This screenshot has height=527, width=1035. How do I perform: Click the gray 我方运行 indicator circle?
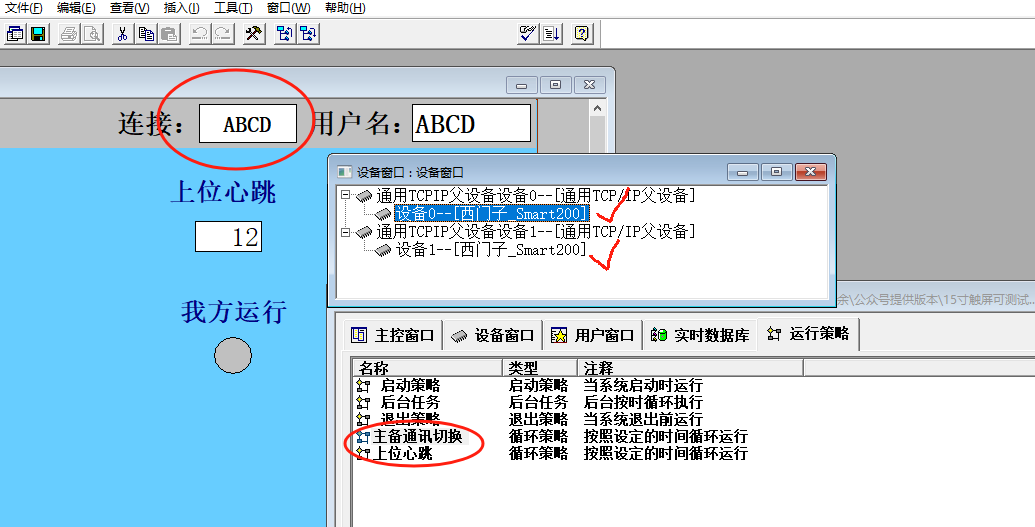pyautogui.click(x=233, y=355)
